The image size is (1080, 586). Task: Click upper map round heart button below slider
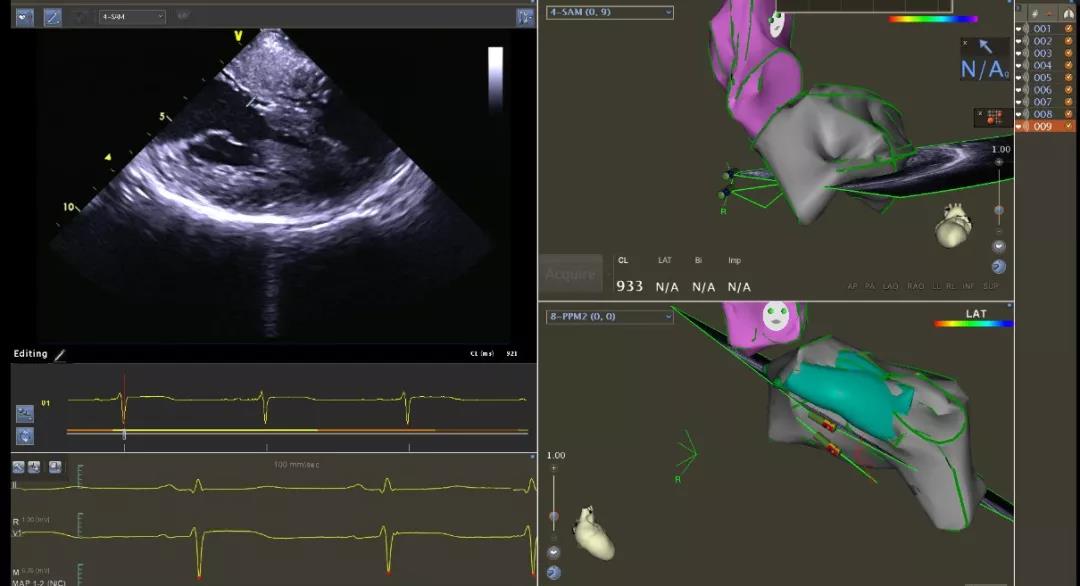[999, 247]
